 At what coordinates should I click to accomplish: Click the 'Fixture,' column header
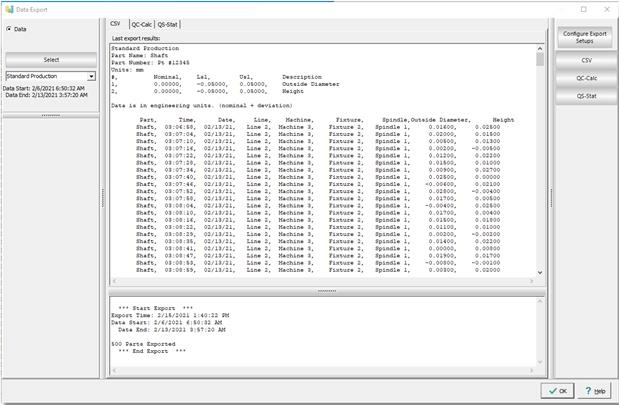[349, 120]
